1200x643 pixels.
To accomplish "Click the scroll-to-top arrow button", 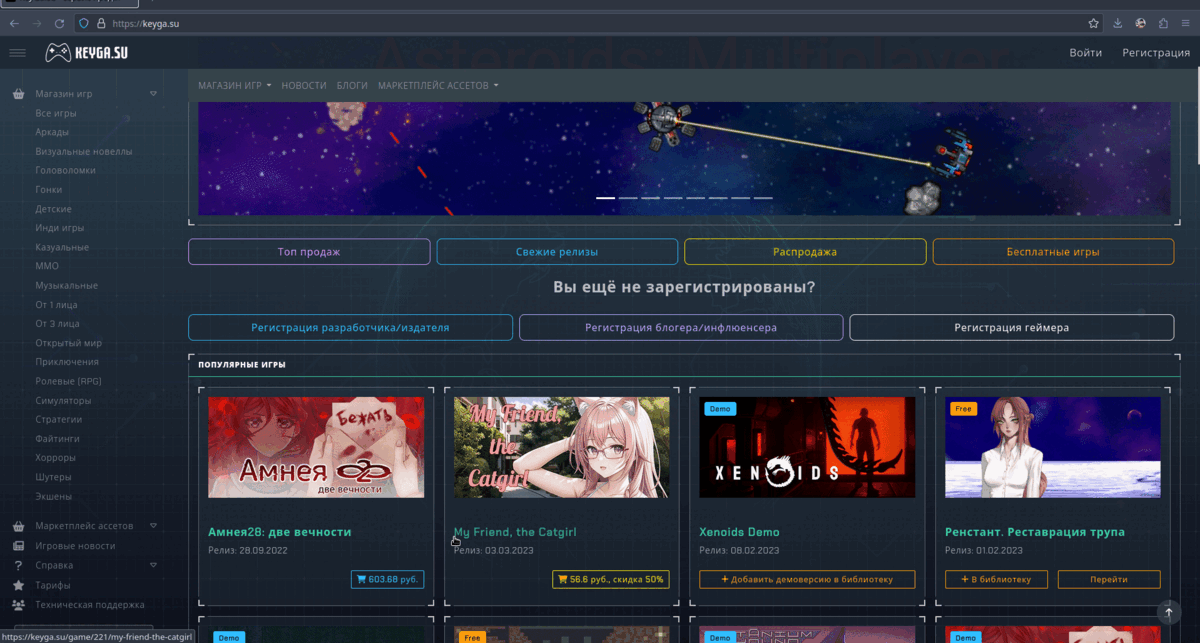I will coord(1168,611).
